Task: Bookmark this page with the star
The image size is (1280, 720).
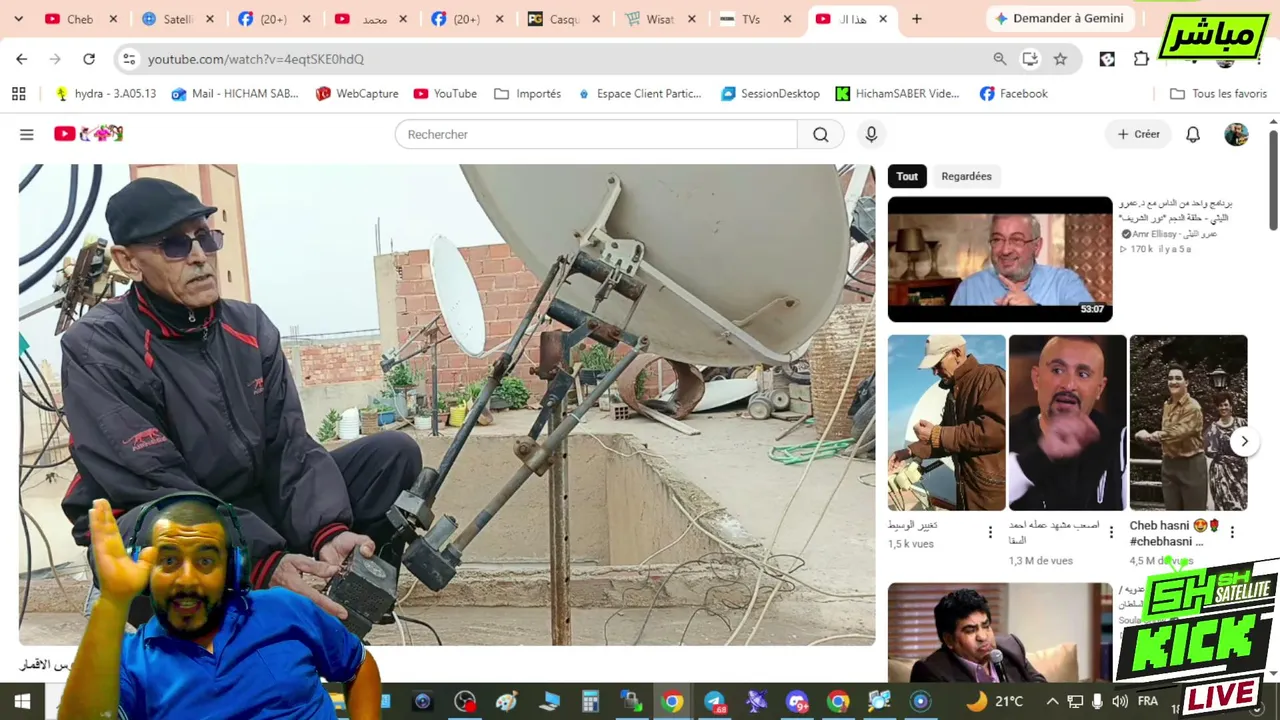Action: click(1060, 59)
